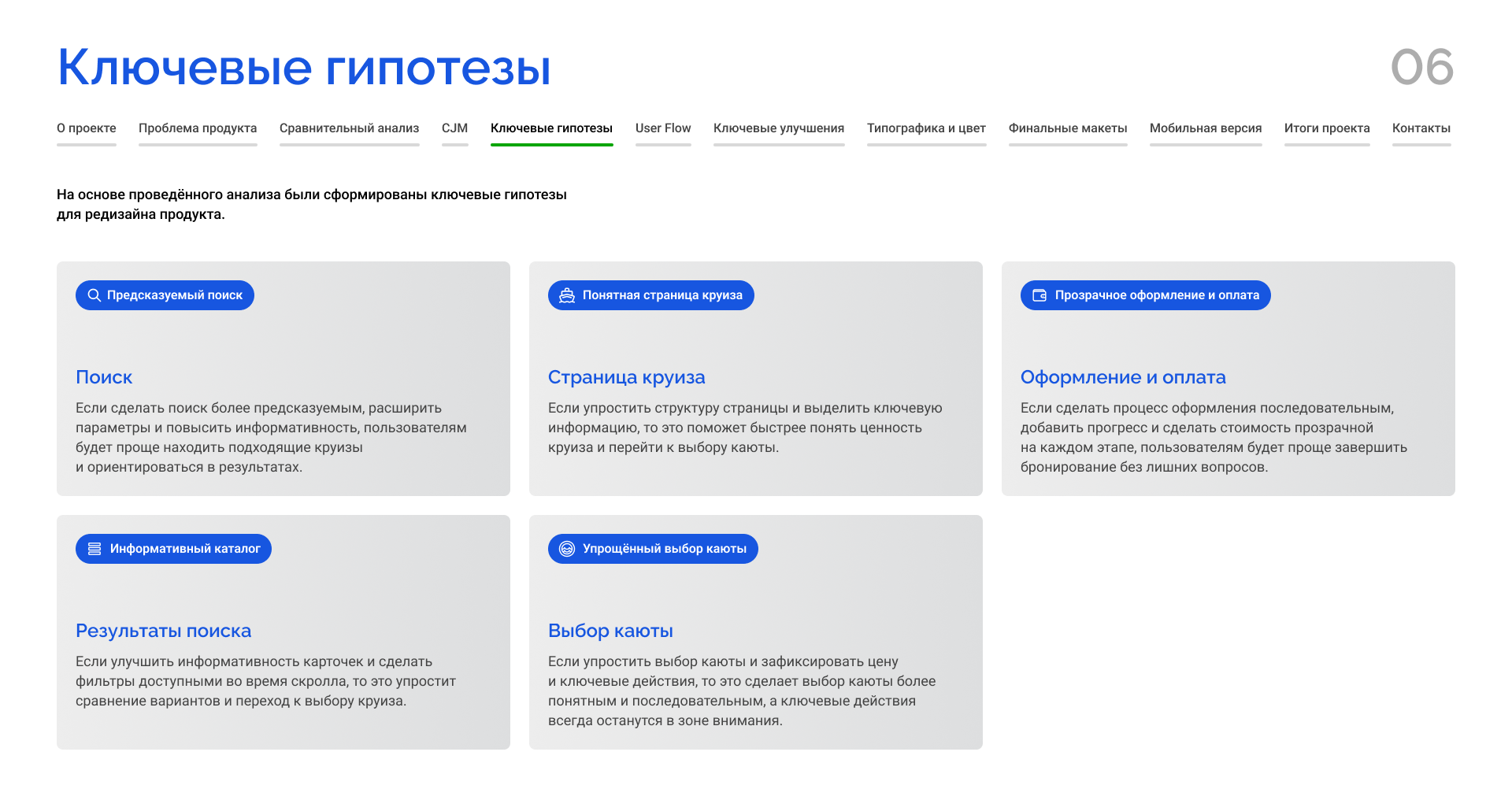
Task: Click the magnifier icon in Предсказуемый поиск badge
Action: [x=94, y=295]
